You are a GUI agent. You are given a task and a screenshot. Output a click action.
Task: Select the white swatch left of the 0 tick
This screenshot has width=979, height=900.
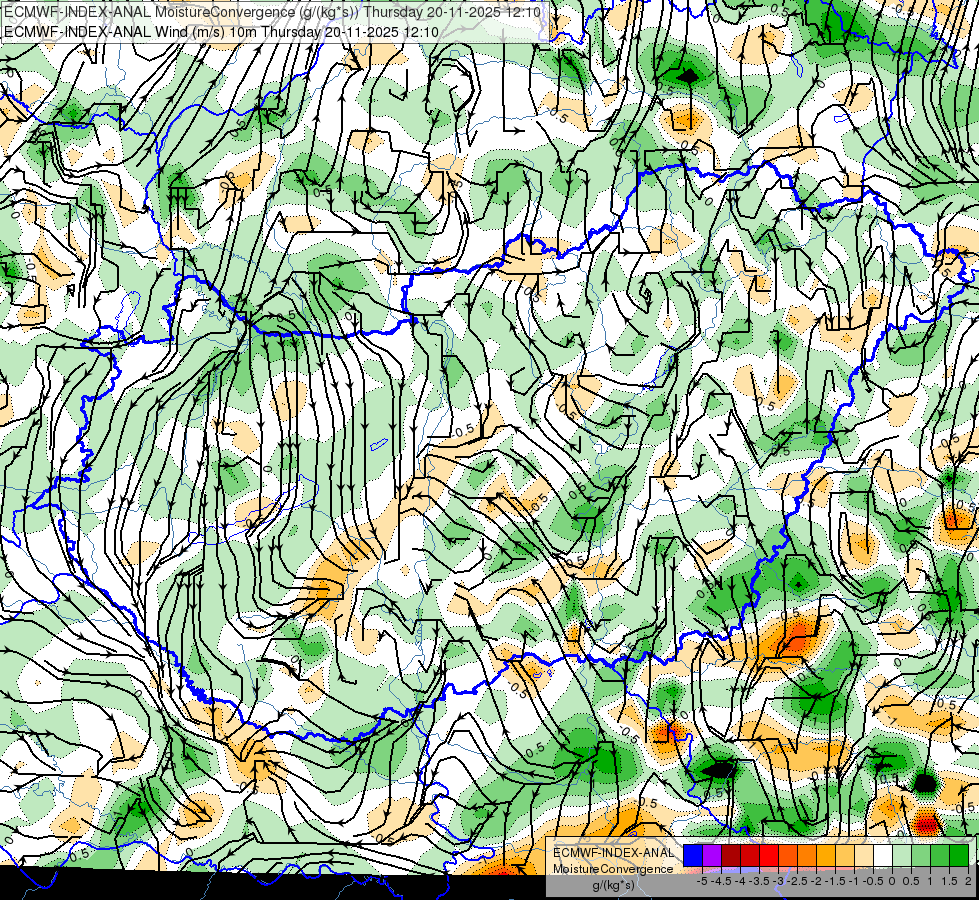pos(883,856)
